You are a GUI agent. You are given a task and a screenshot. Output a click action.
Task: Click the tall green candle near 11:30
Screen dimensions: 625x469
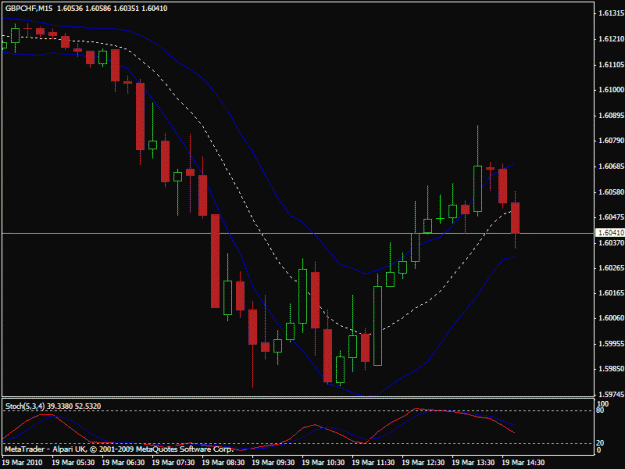point(377,326)
